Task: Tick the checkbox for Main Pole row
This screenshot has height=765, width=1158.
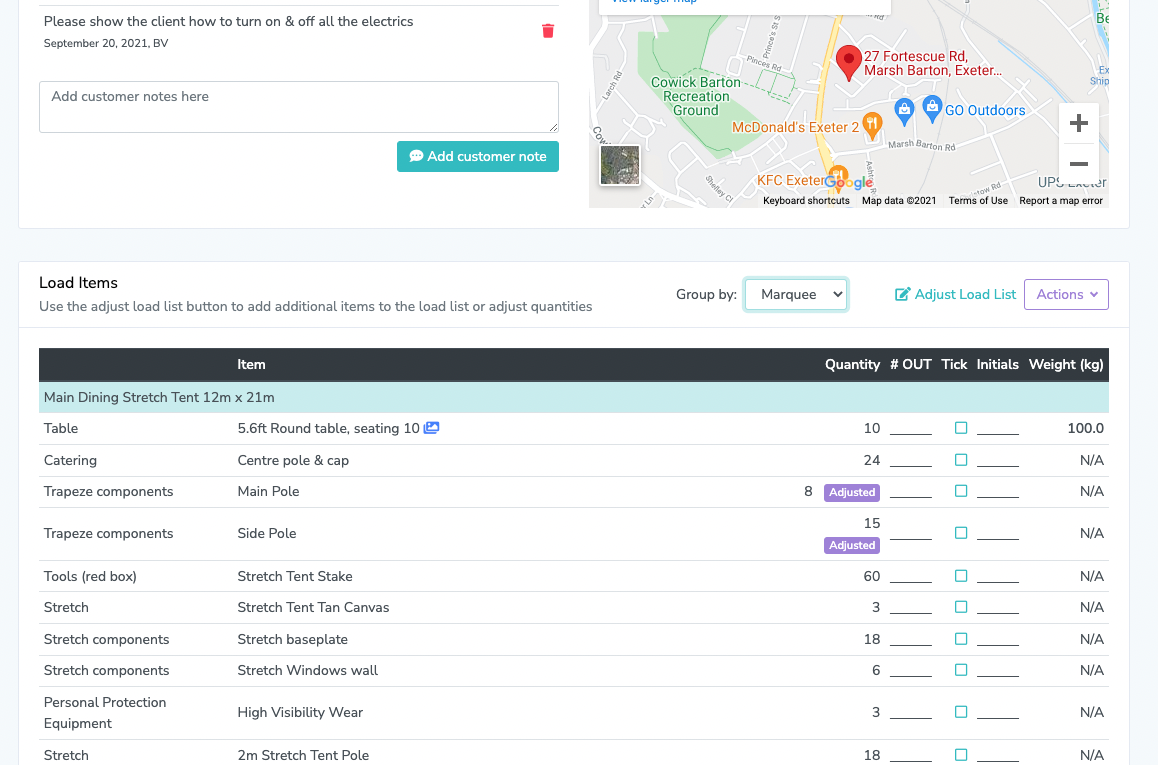Action: [961, 491]
